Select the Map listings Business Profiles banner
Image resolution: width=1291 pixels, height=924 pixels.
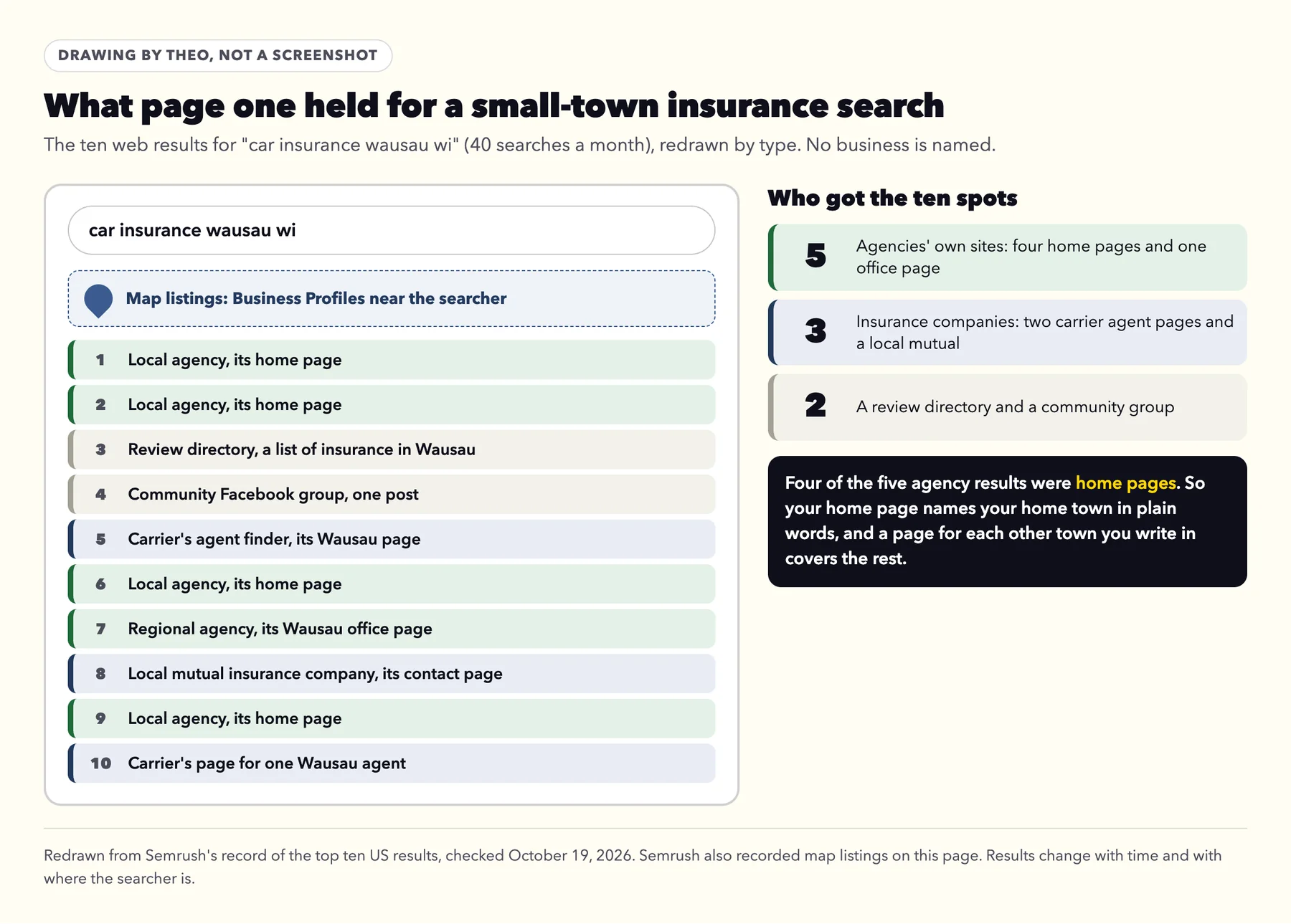click(x=392, y=298)
